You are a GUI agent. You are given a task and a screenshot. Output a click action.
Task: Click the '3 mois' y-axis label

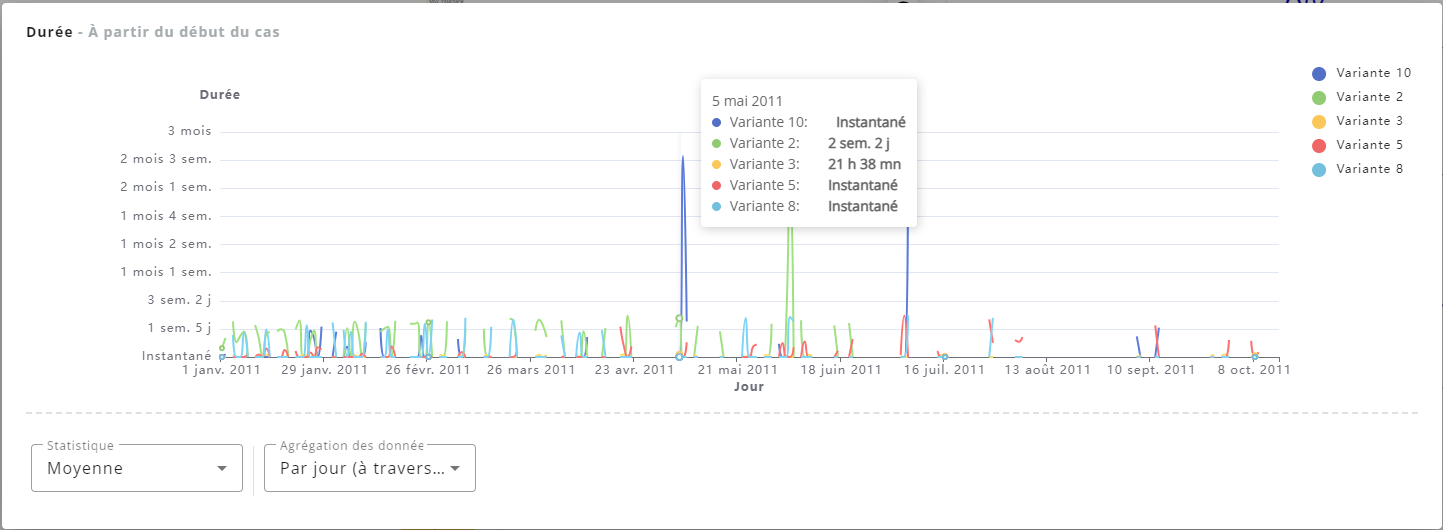pyautogui.click(x=190, y=131)
